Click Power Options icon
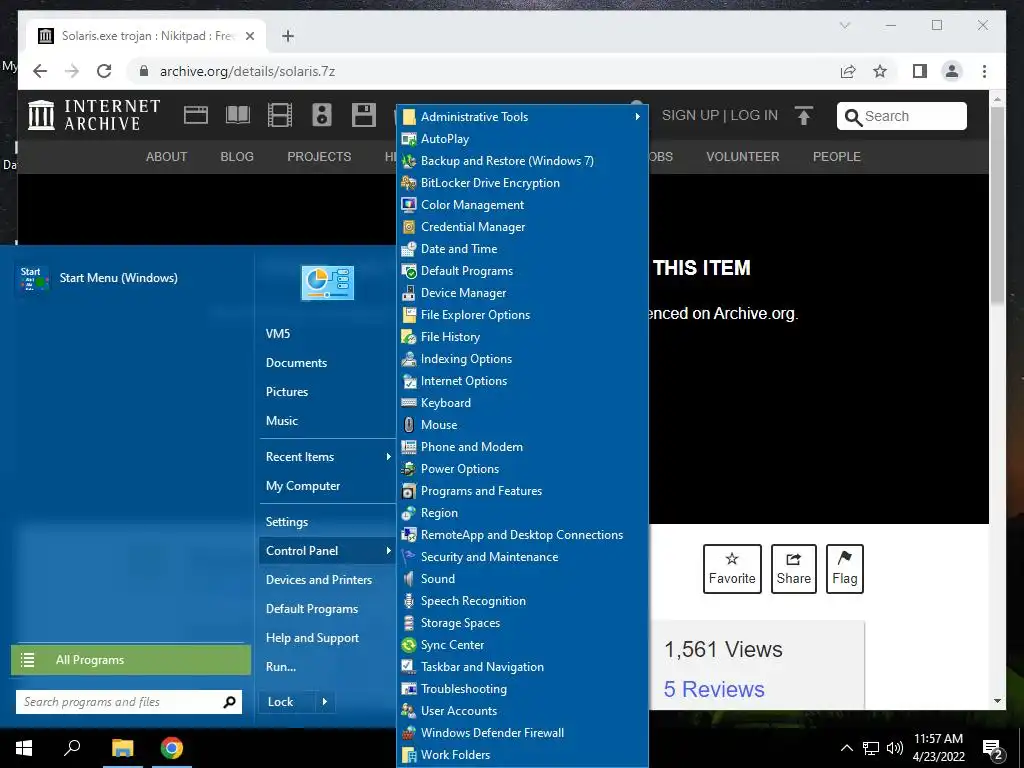 coord(409,469)
